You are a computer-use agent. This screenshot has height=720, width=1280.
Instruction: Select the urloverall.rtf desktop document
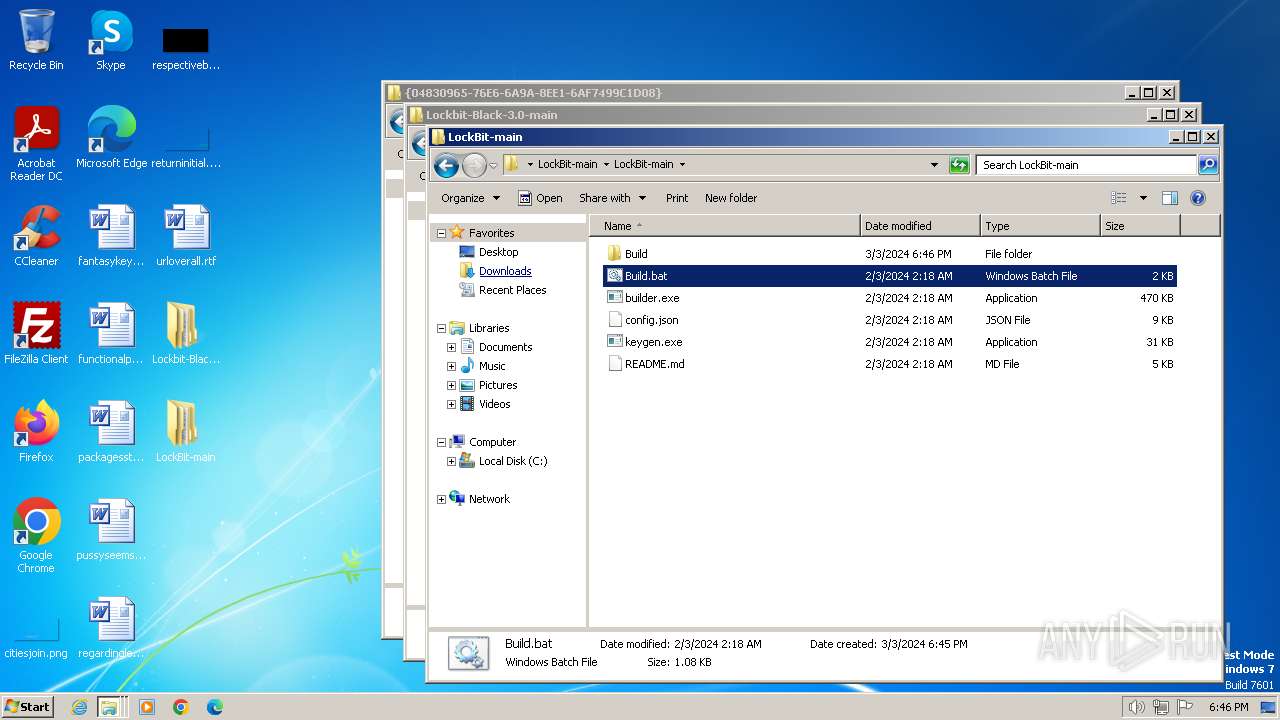point(186,236)
